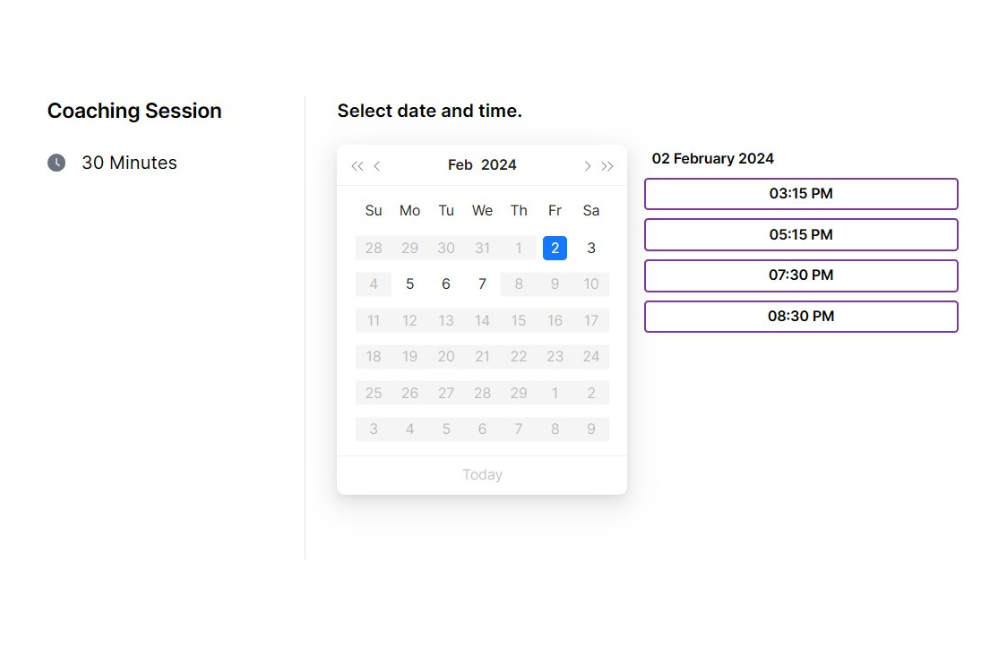Advance to next month arrow

pyautogui.click(x=587, y=166)
